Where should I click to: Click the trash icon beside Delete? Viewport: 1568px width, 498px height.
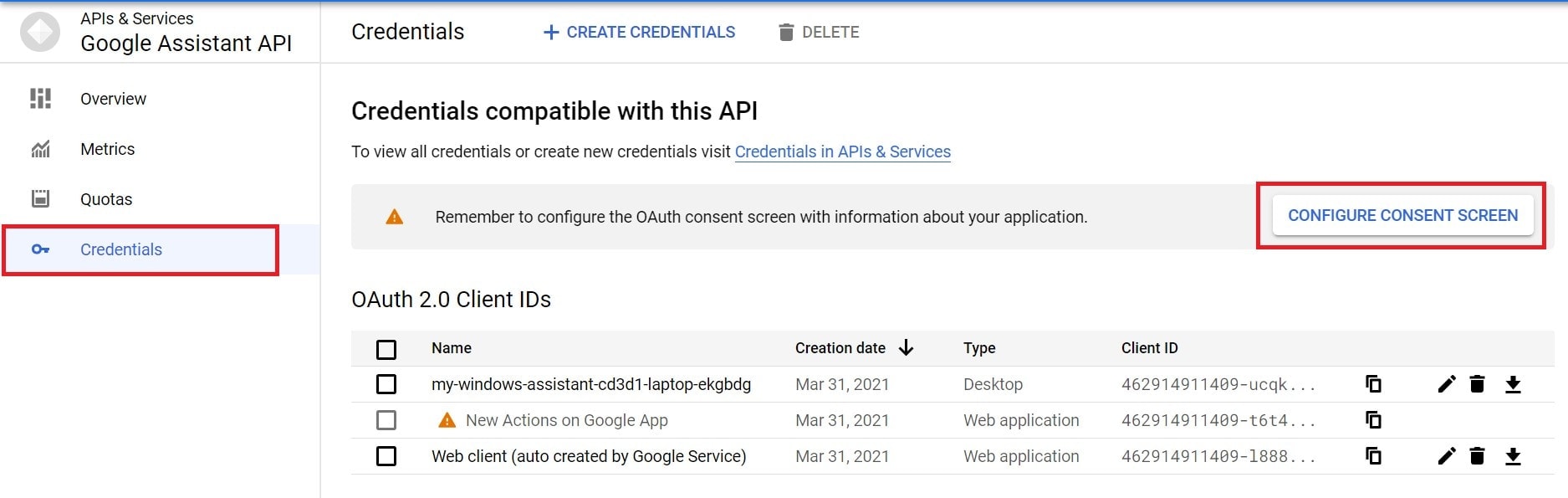pyautogui.click(x=785, y=33)
